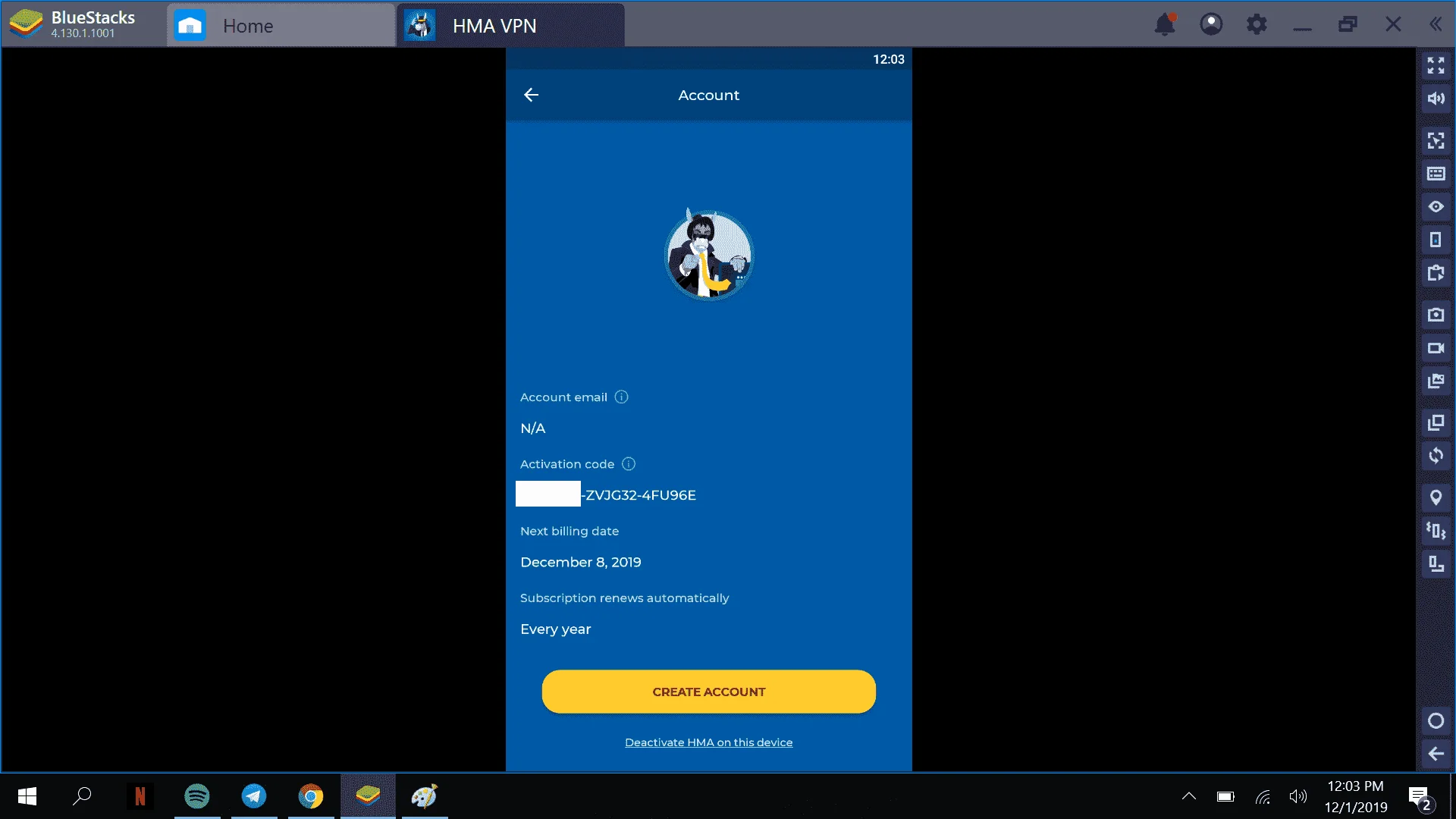Screen dimensions: 1456x819
Task: Open BlueStacks settings gear
Action: (x=1257, y=24)
